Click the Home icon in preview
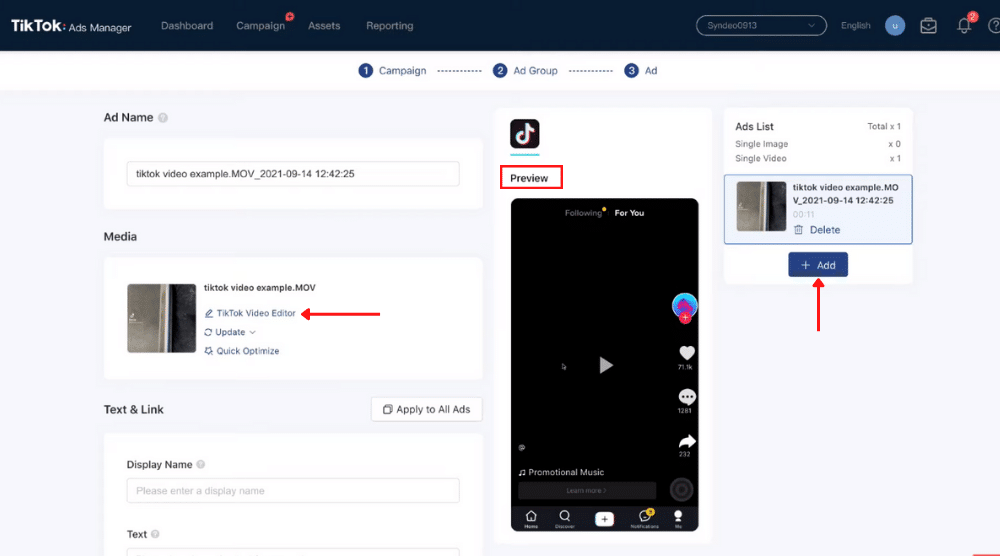This screenshot has width=1000, height=556. (531, 518)
